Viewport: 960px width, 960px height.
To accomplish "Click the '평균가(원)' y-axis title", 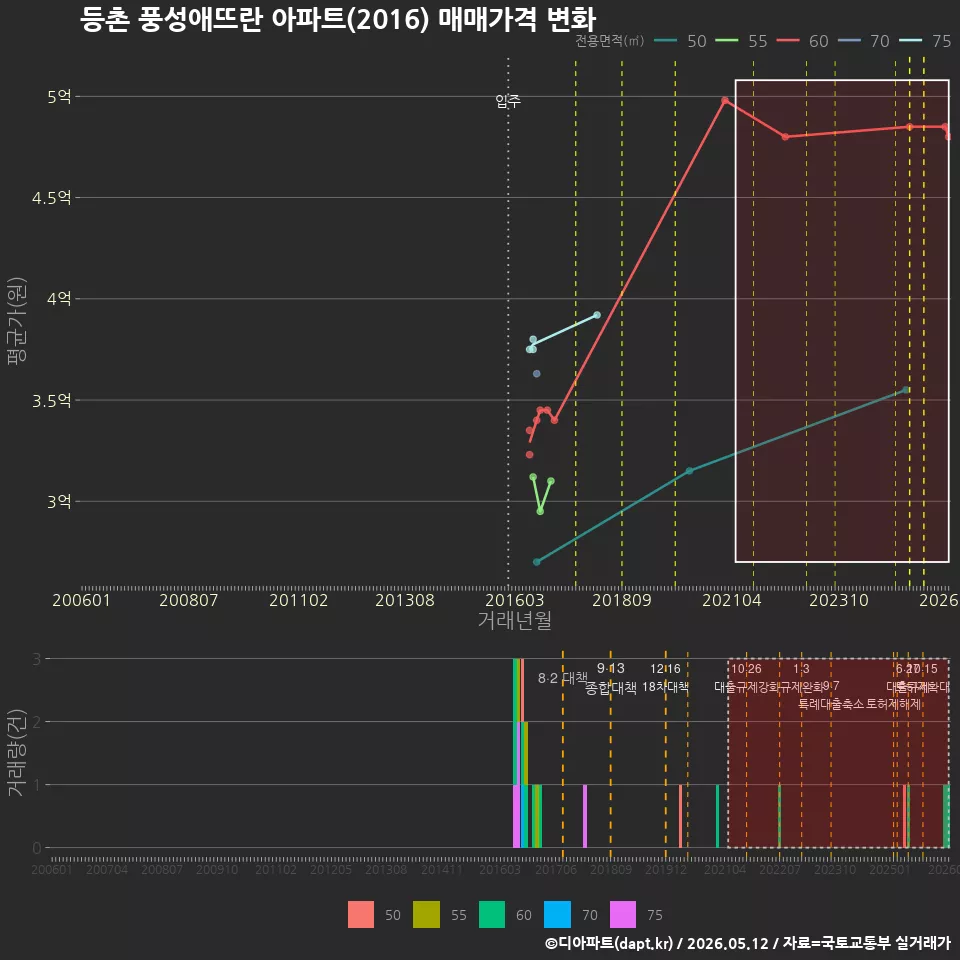I will (17, 321).
